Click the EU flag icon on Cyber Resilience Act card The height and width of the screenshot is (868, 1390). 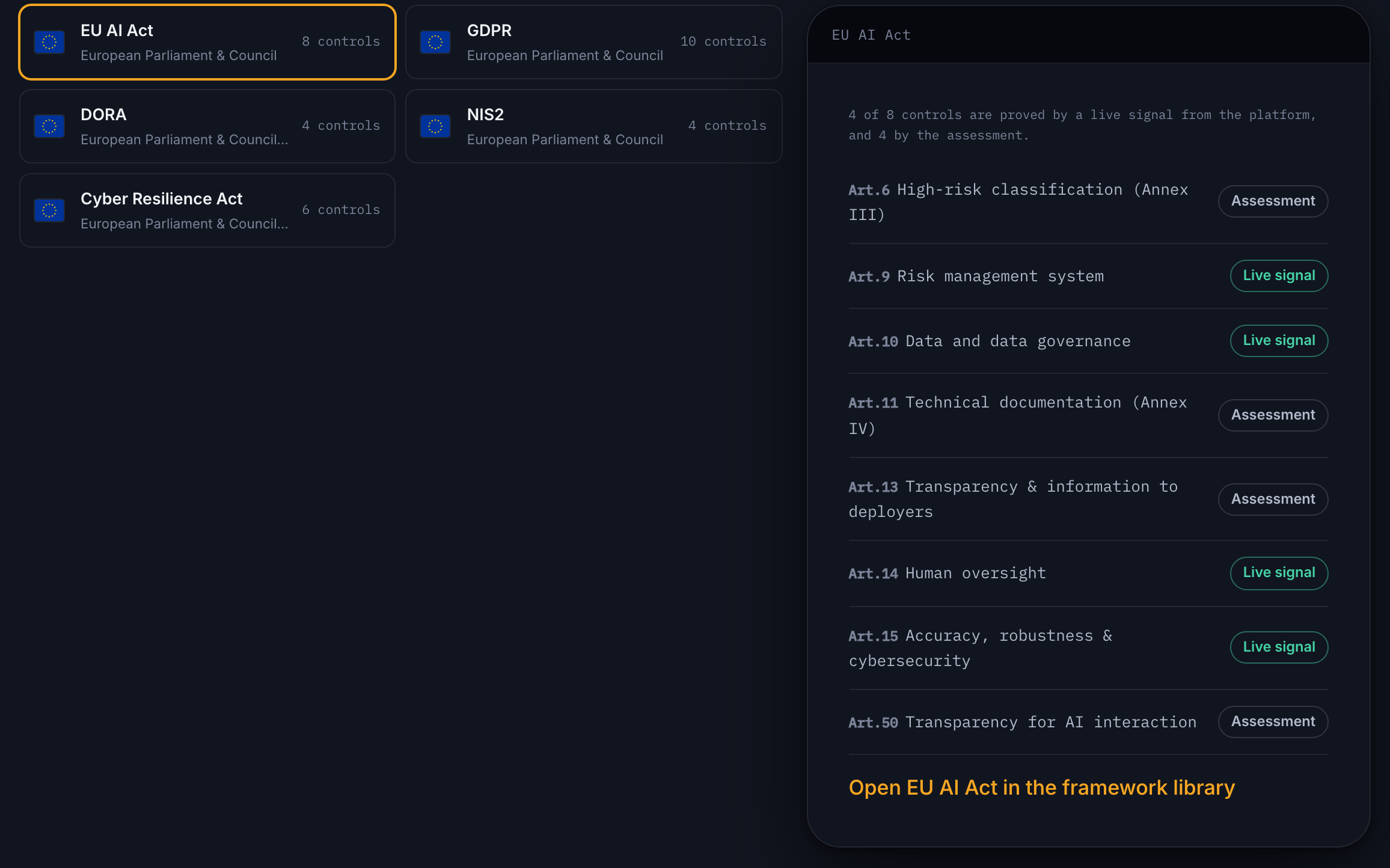tap(49, 210)
